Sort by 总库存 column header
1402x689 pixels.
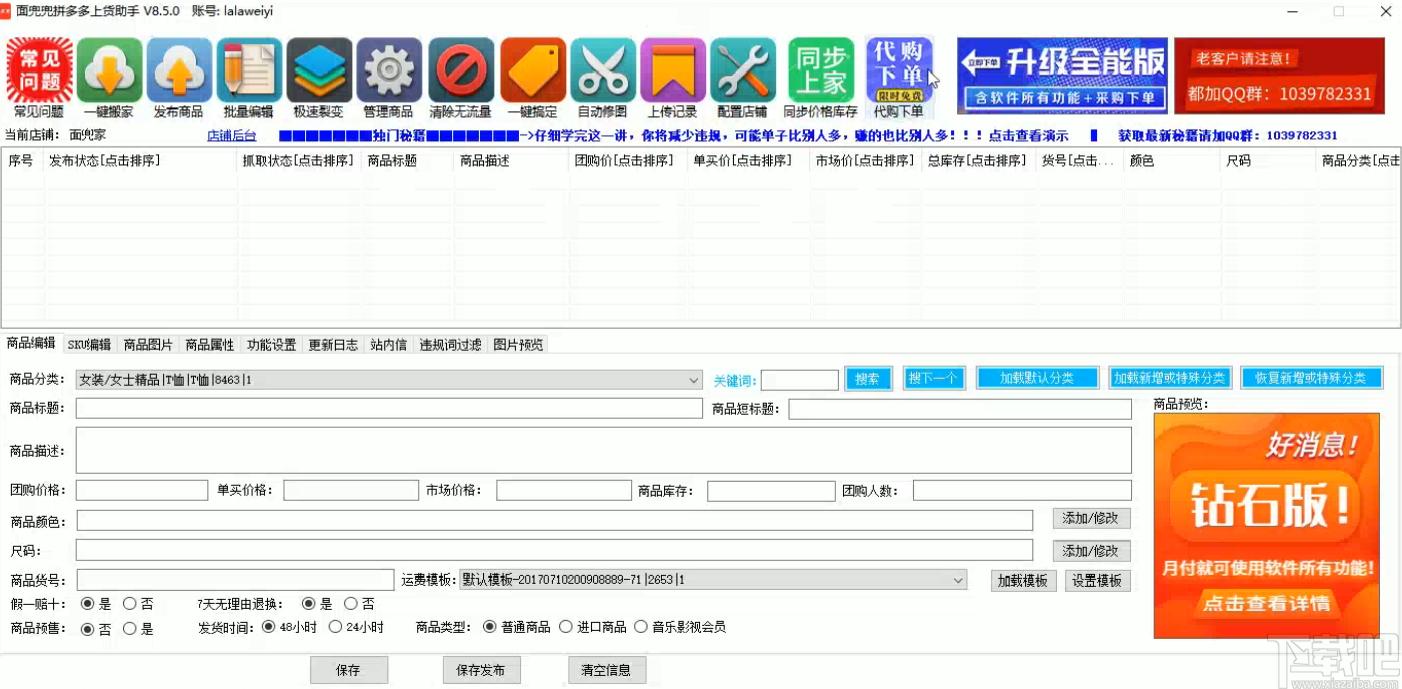pyautogui.click(x=977, y=160)
